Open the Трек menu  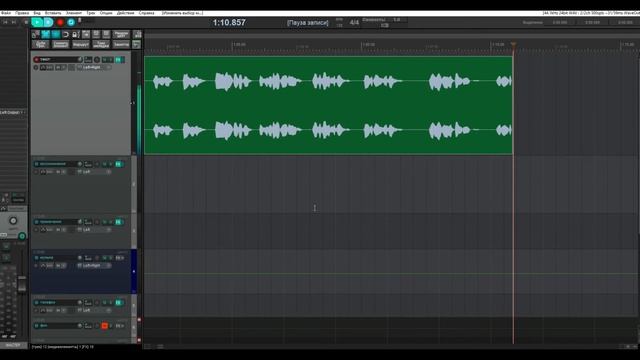[91, 13]
